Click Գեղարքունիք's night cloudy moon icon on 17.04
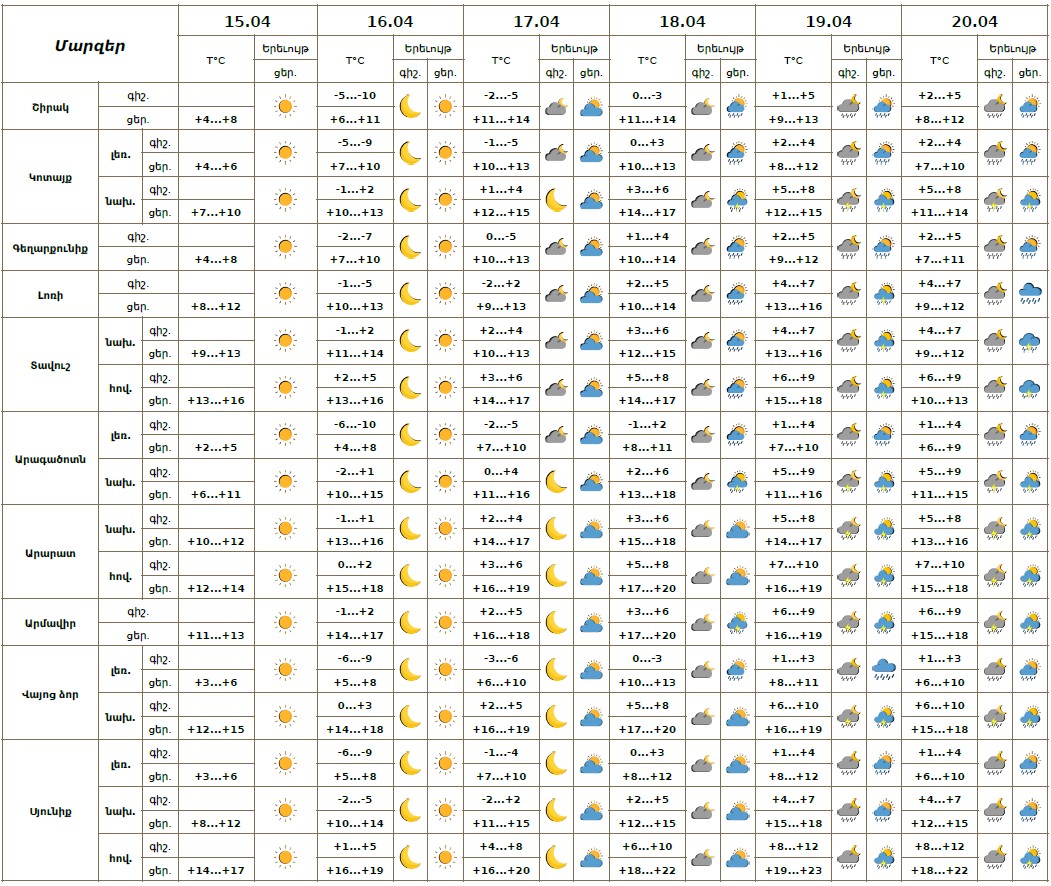1051x886 pixels. (557, 247)
